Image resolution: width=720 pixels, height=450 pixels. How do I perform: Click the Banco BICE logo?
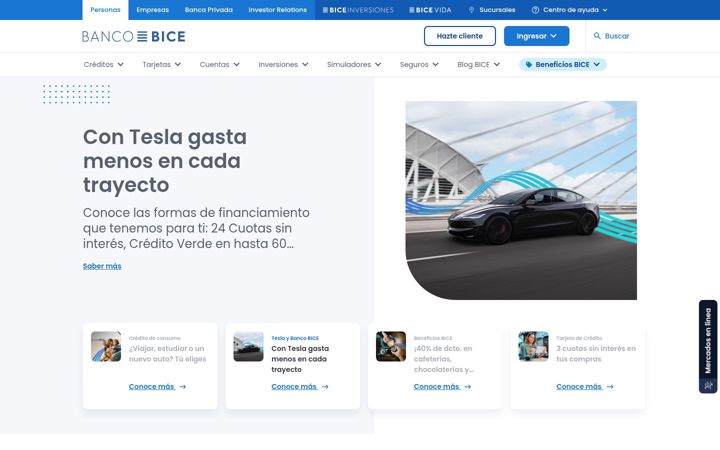click(134, 36)
